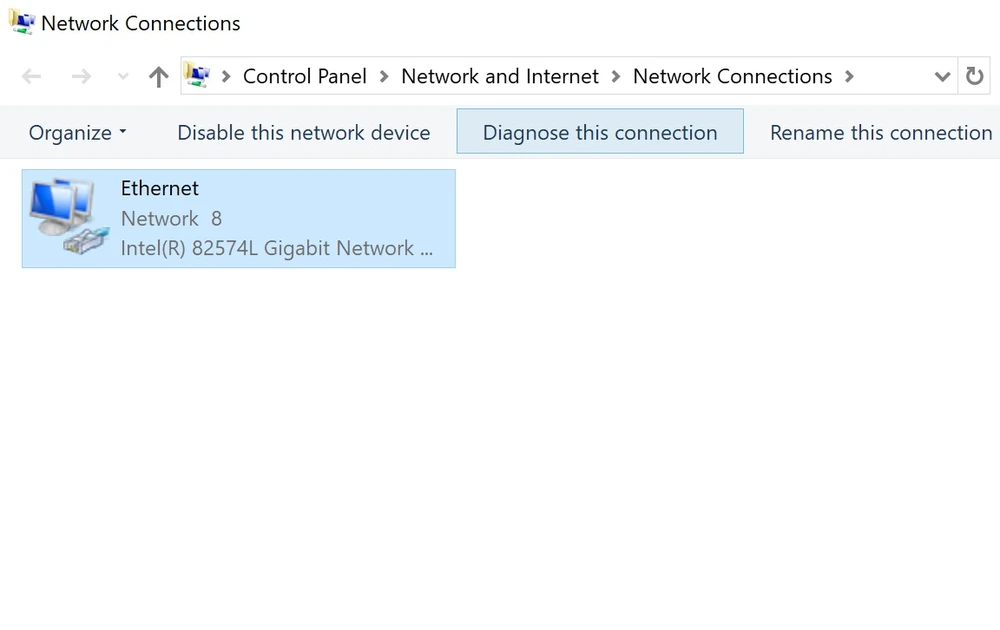The height and width of the screenshot is (630, 1000).
Task: Click the address bar location icon
Action: 198,76
